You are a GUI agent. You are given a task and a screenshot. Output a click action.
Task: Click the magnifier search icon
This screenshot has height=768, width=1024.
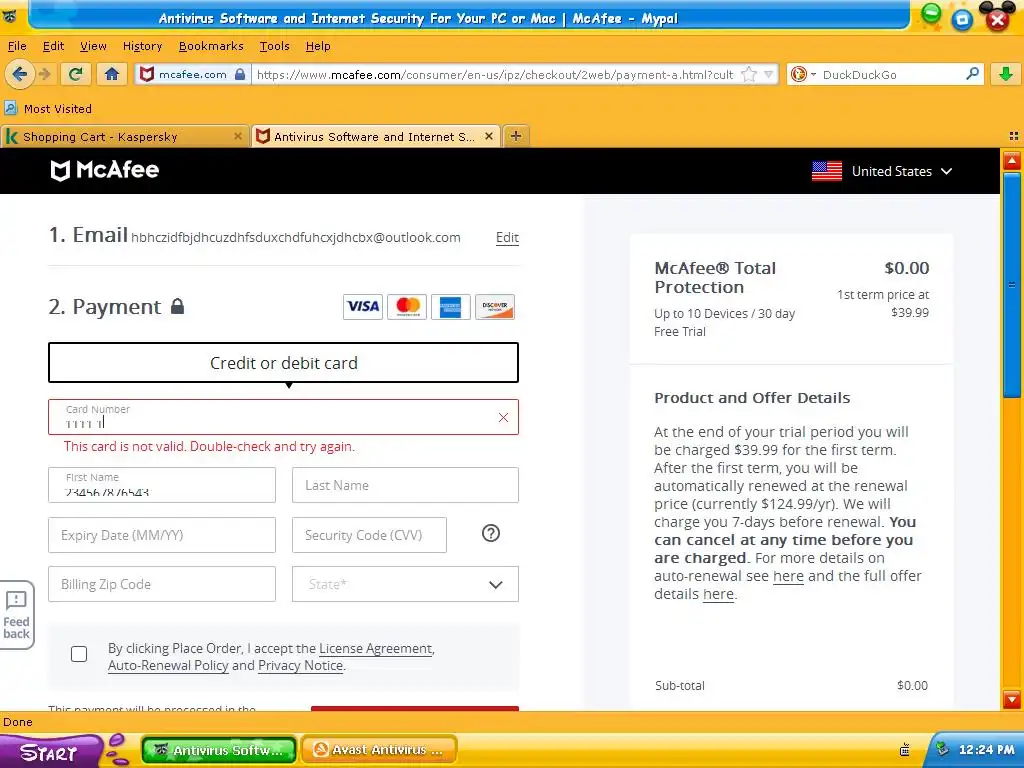click(x=972, y=74)
